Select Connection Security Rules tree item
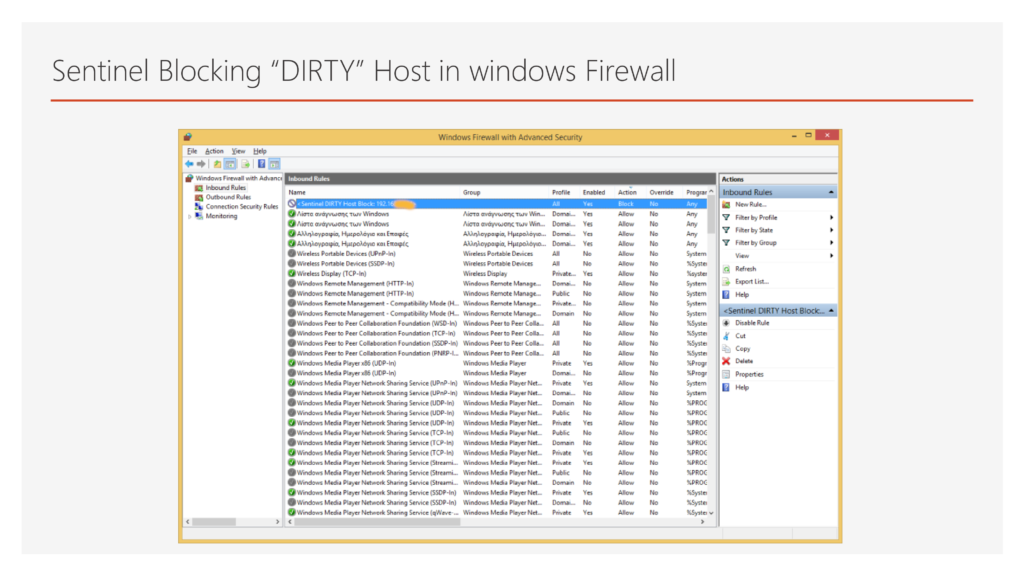 (x=241, y=207)
